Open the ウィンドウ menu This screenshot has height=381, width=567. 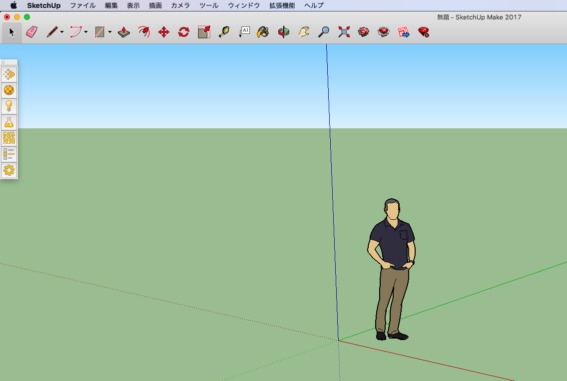244,5
